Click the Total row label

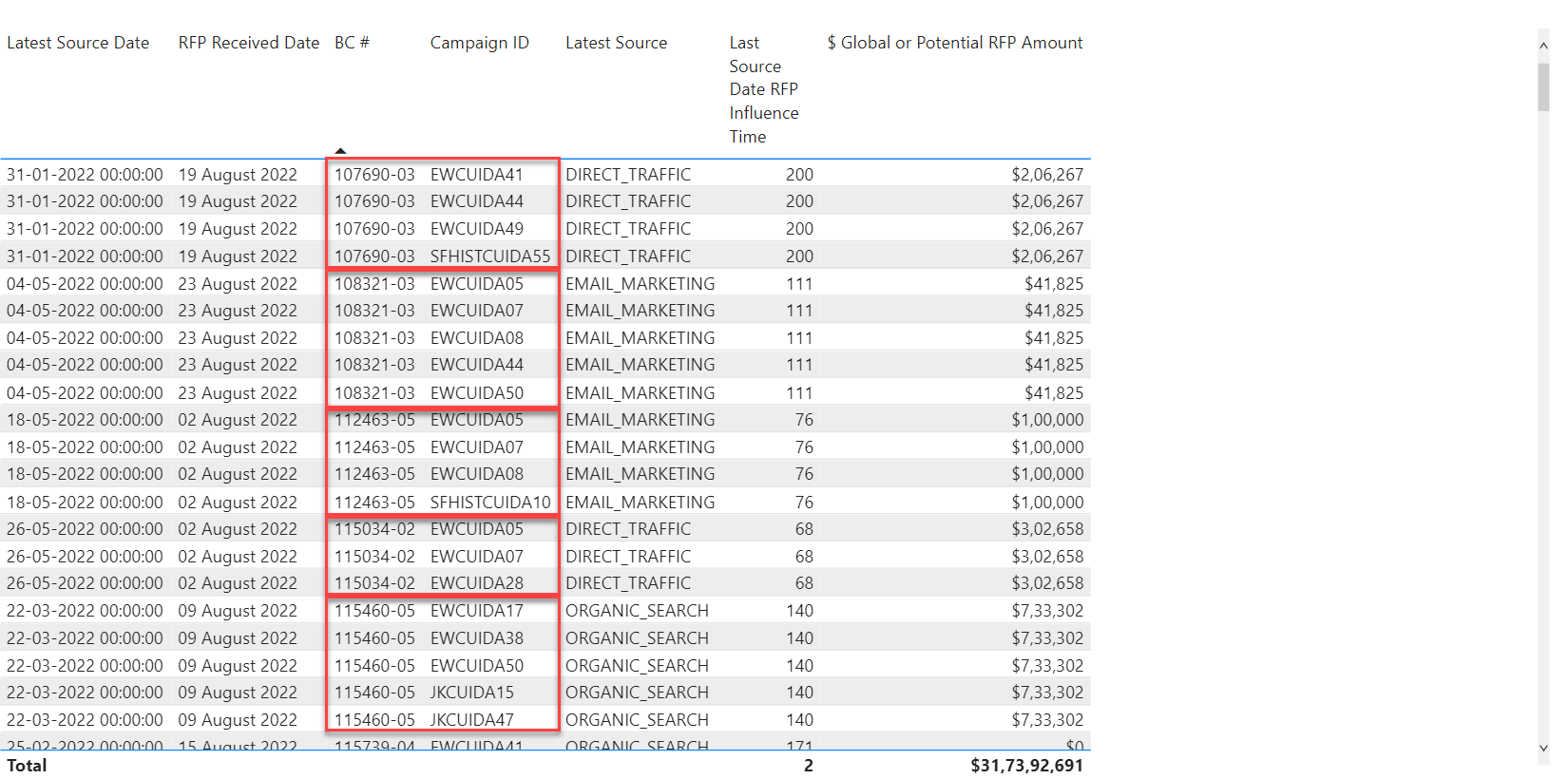[27, 766]
